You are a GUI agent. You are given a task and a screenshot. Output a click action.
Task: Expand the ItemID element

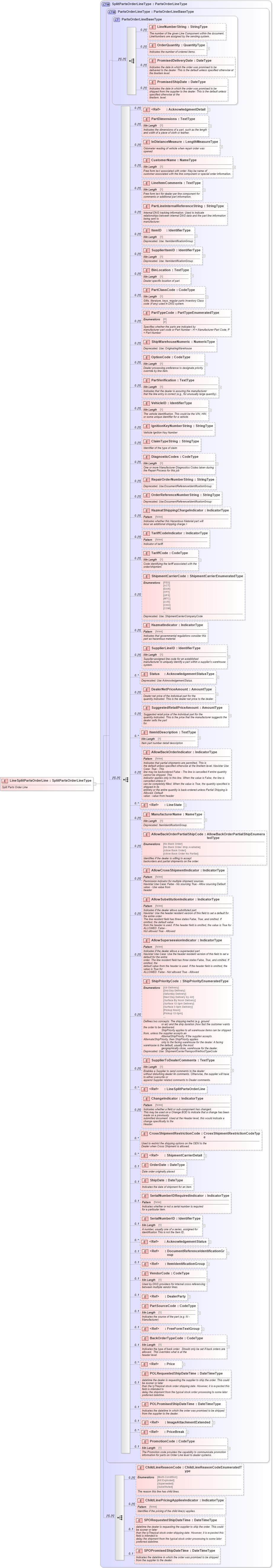click(196, 235)
